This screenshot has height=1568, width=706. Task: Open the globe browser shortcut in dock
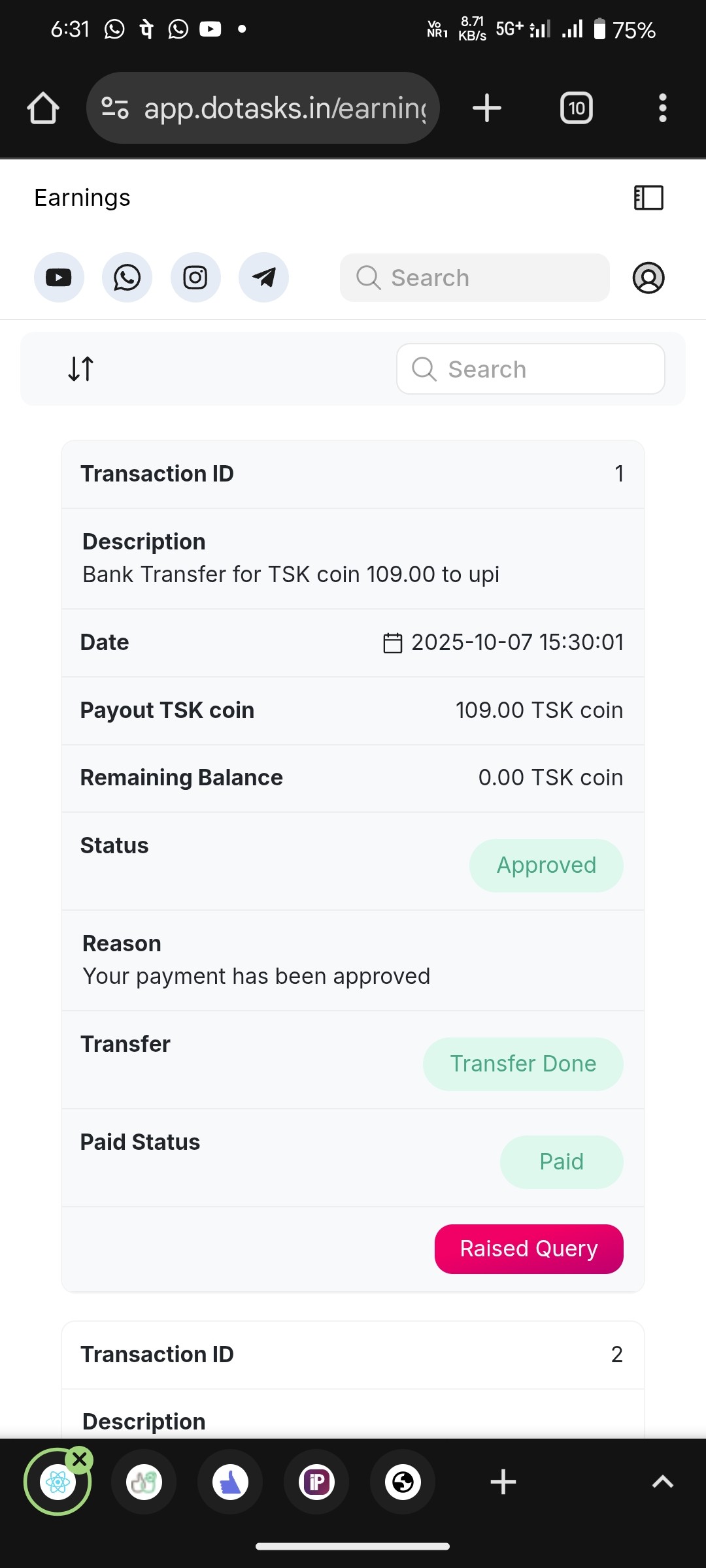click(403, 1482)
